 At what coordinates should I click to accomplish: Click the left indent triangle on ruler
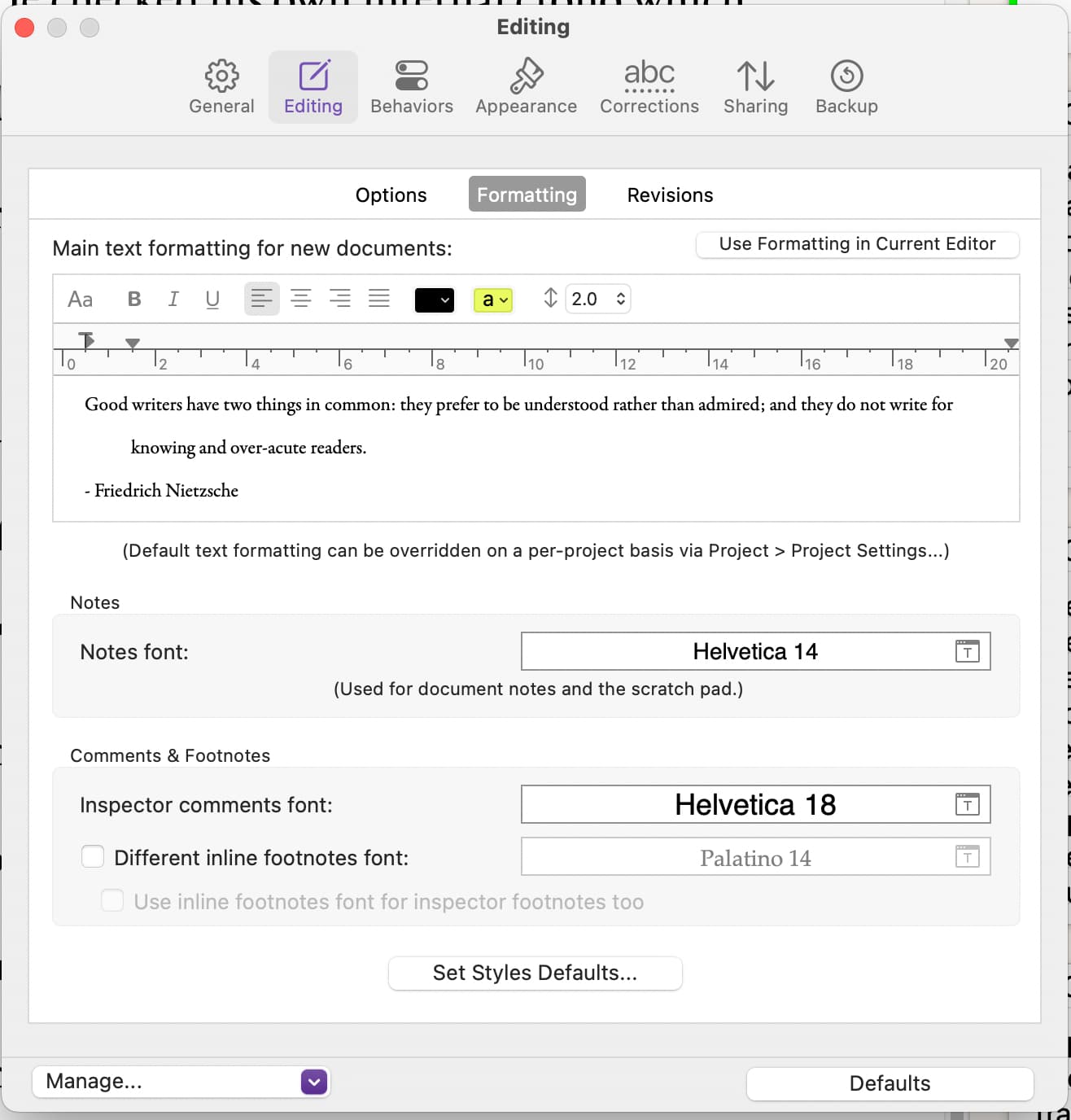[133, 343]
